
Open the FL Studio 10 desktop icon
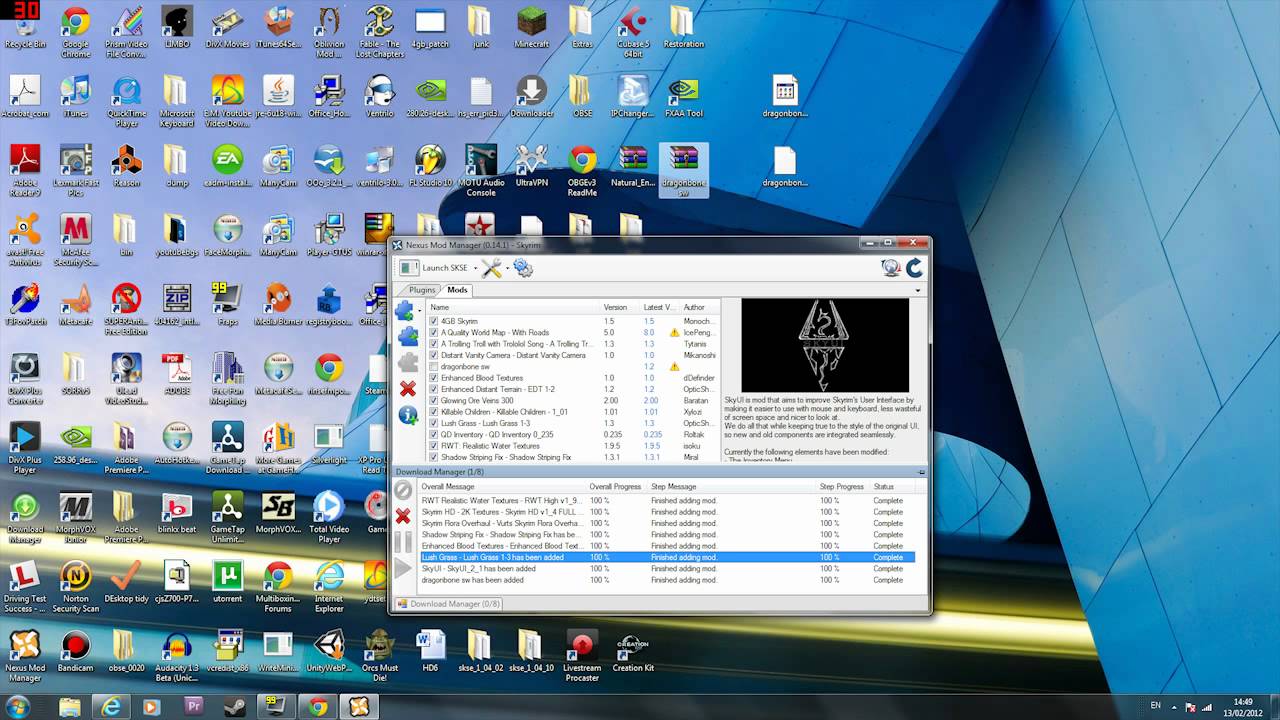tap(430, 165)
